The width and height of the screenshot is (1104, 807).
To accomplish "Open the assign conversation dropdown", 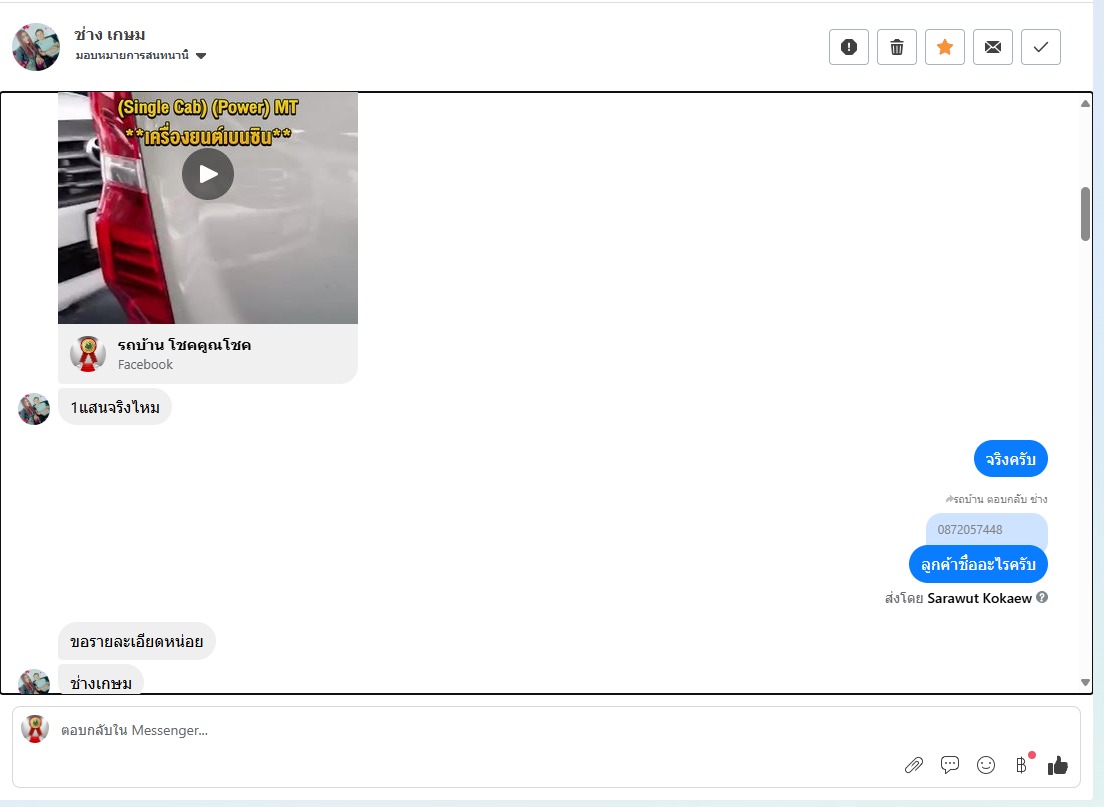I will (x=141, y=56).
